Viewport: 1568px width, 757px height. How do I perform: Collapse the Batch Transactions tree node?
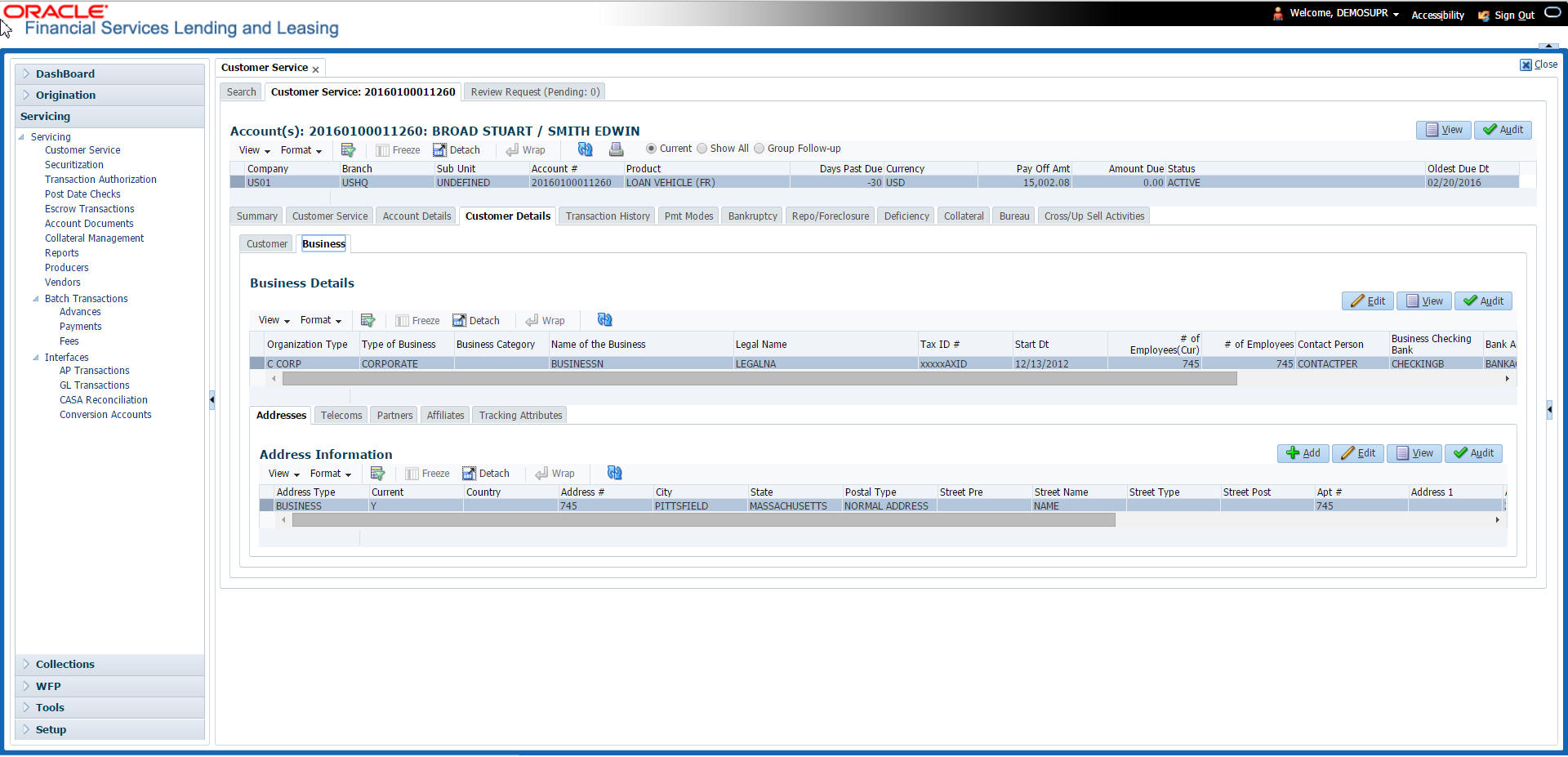pyautogui.click(x=36, y=299)
